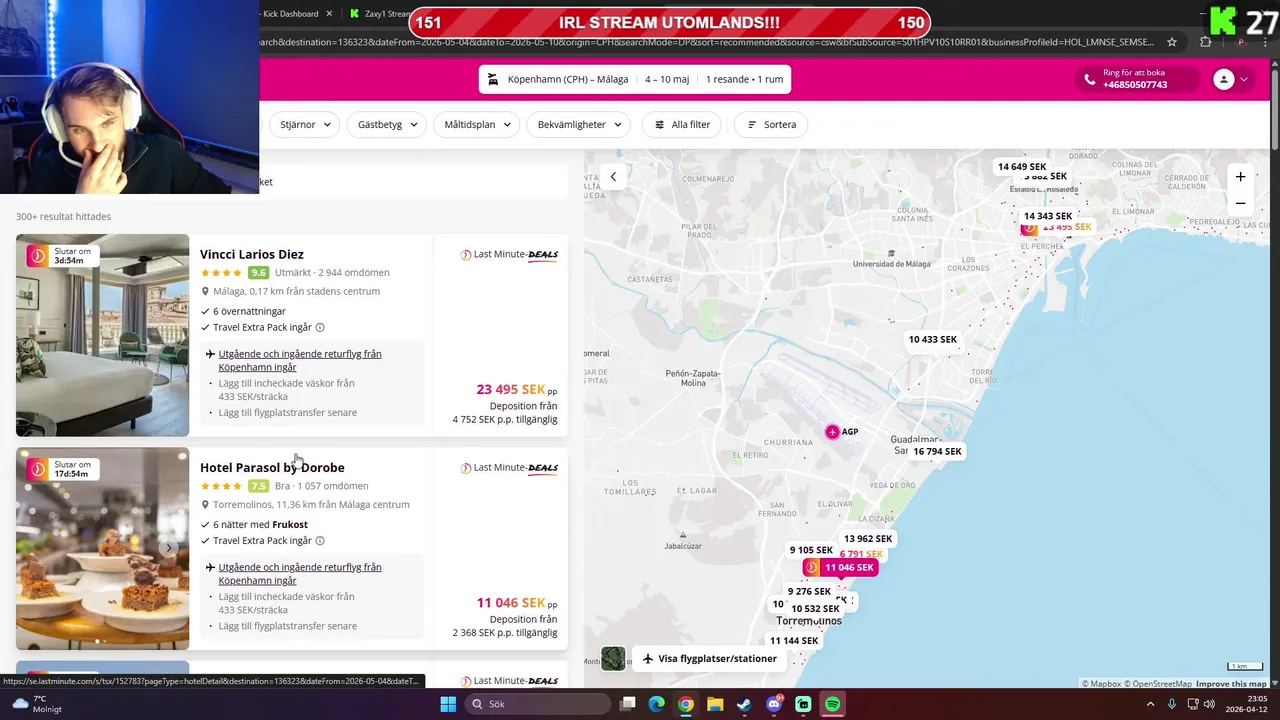Click the Sök search box on the taskbar
The height and width of the screenshot is (720, 1280).
[x=538, y=704]
